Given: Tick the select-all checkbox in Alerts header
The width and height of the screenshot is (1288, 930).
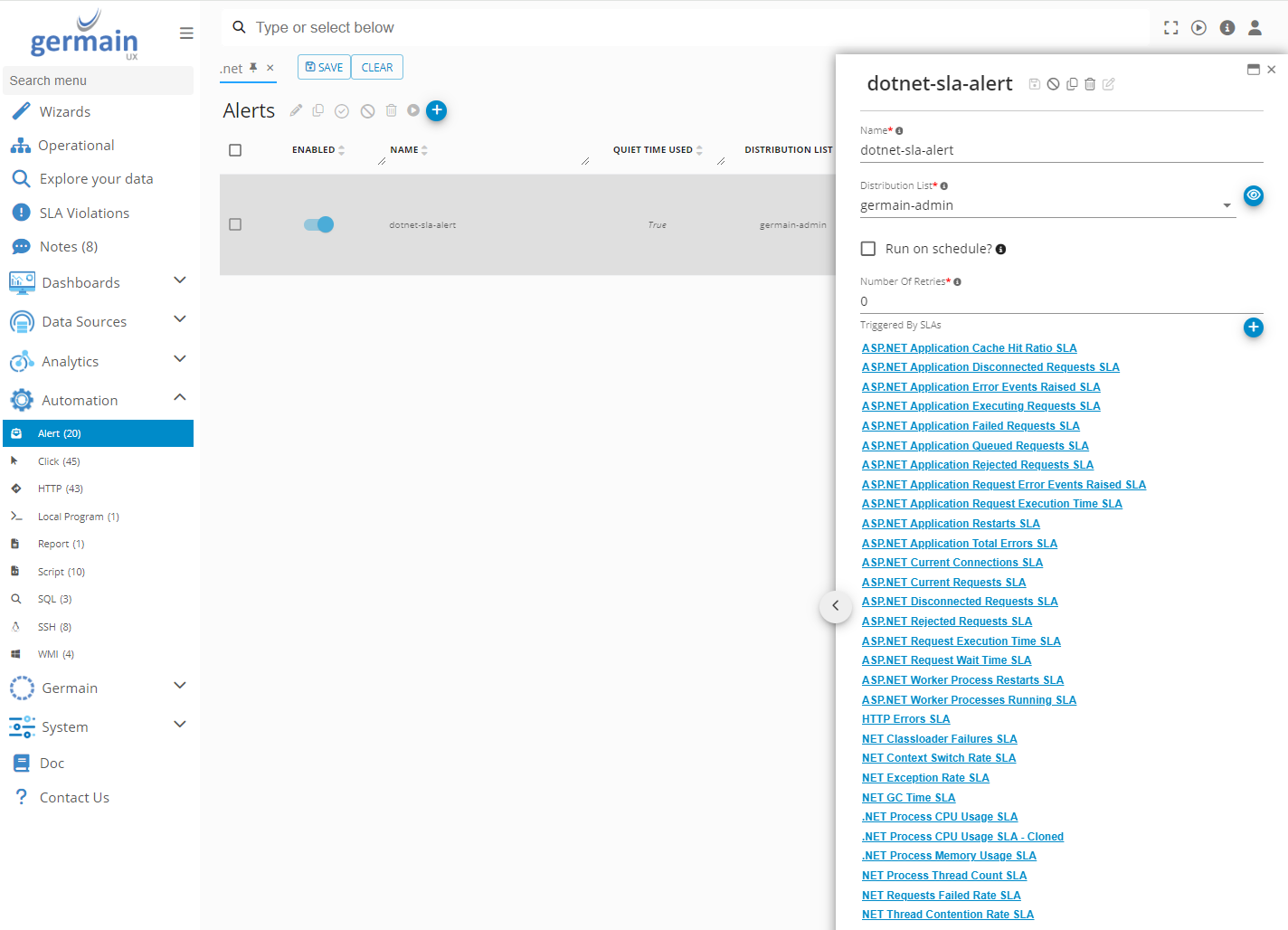Looking at the screenshot, I should 235,150.
